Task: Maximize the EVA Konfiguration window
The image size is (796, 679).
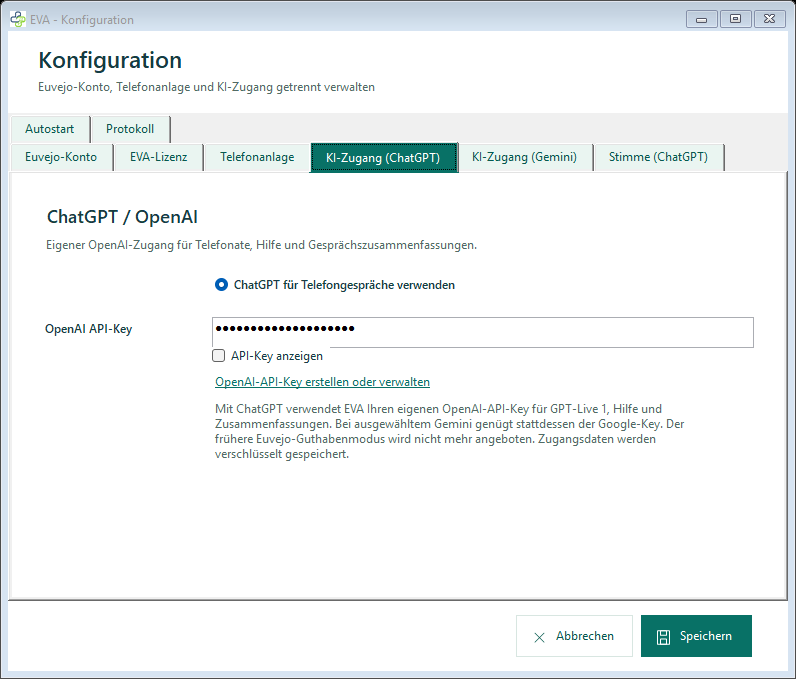Action: point(735,19)
